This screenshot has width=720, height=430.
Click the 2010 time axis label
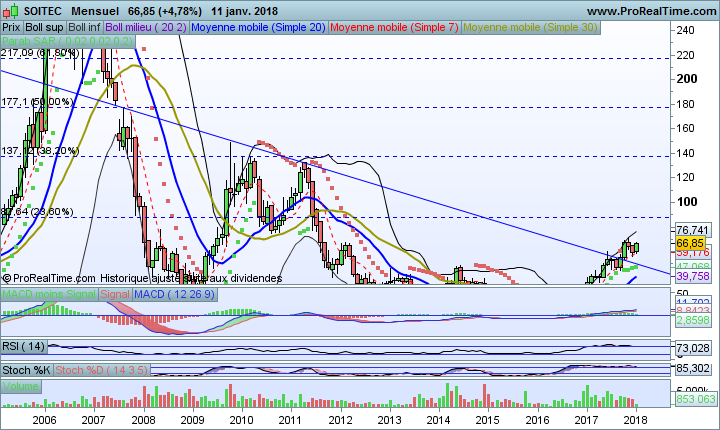pyautogui.click(x=241, y=420)
